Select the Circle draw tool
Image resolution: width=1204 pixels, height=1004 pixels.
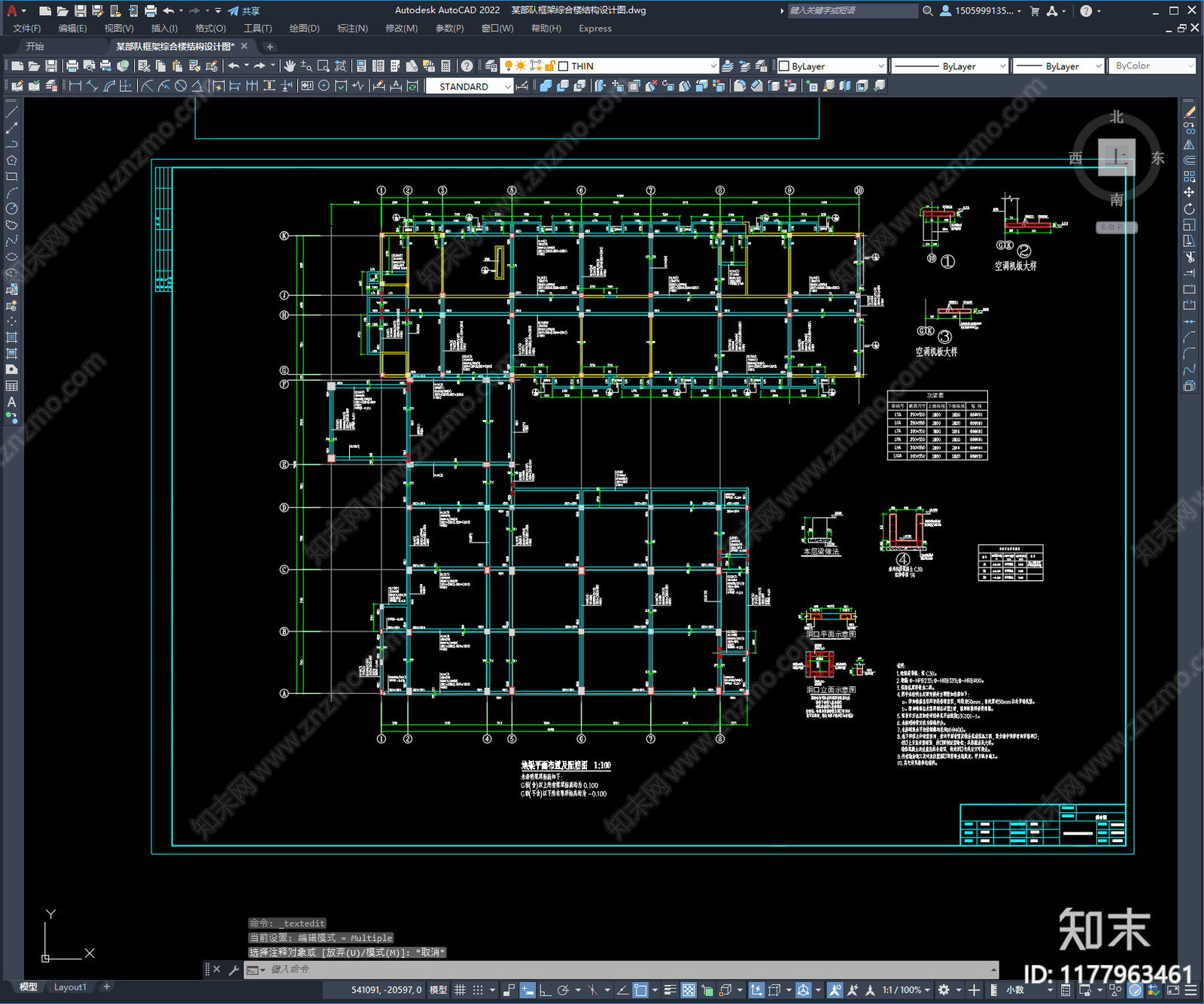tap(11, 208)
